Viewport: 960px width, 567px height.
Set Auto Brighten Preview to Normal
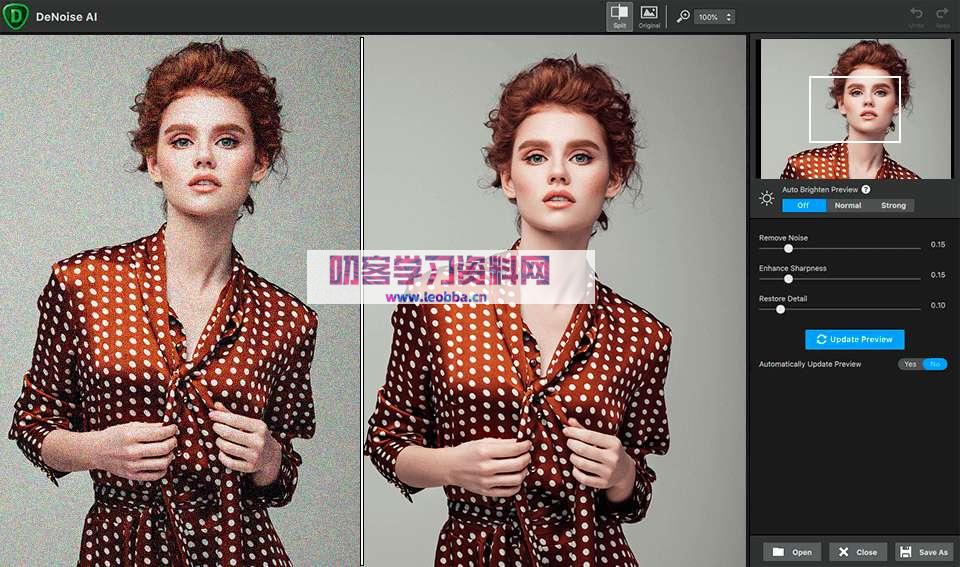pyautogui.click(x=848, y=206)
